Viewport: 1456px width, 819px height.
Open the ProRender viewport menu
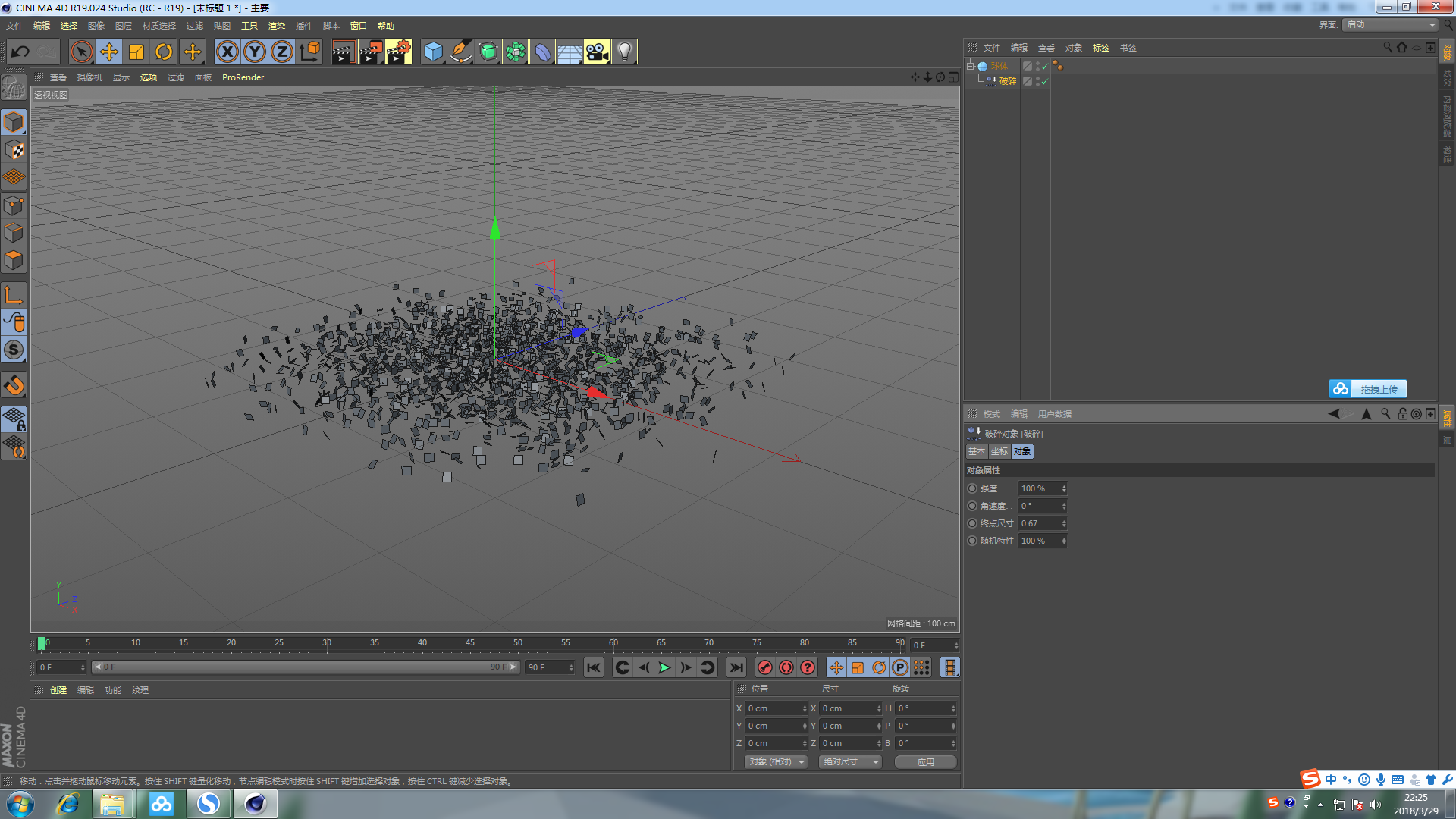pos(243,77)
